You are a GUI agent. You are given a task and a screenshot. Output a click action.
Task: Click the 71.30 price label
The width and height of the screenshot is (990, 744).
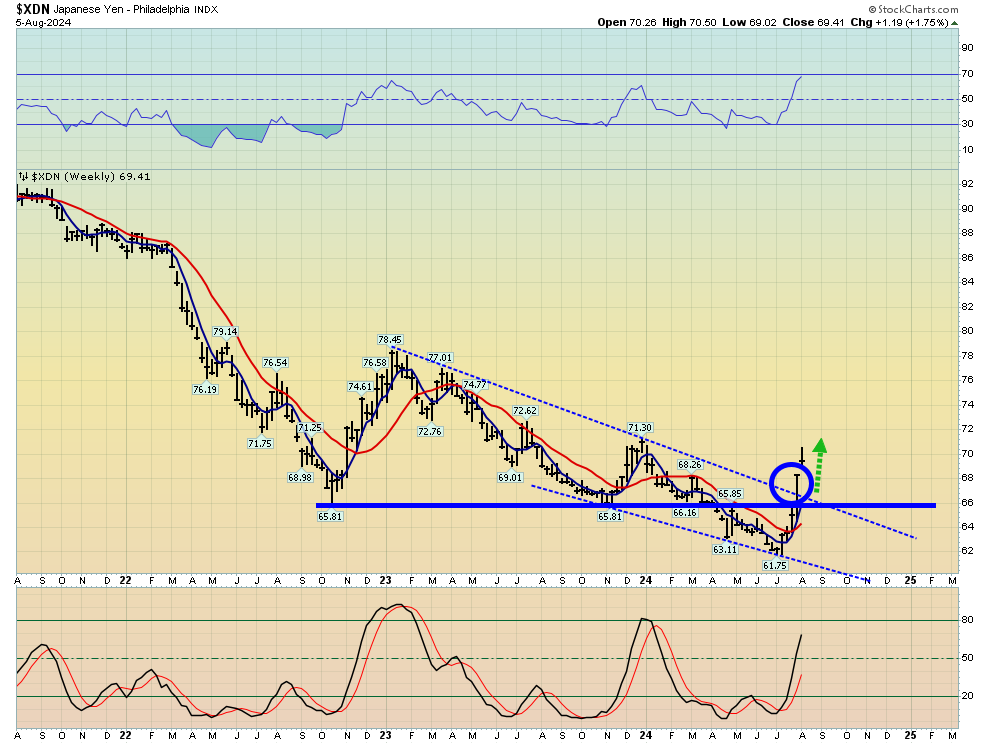click(x=640, y=428)
